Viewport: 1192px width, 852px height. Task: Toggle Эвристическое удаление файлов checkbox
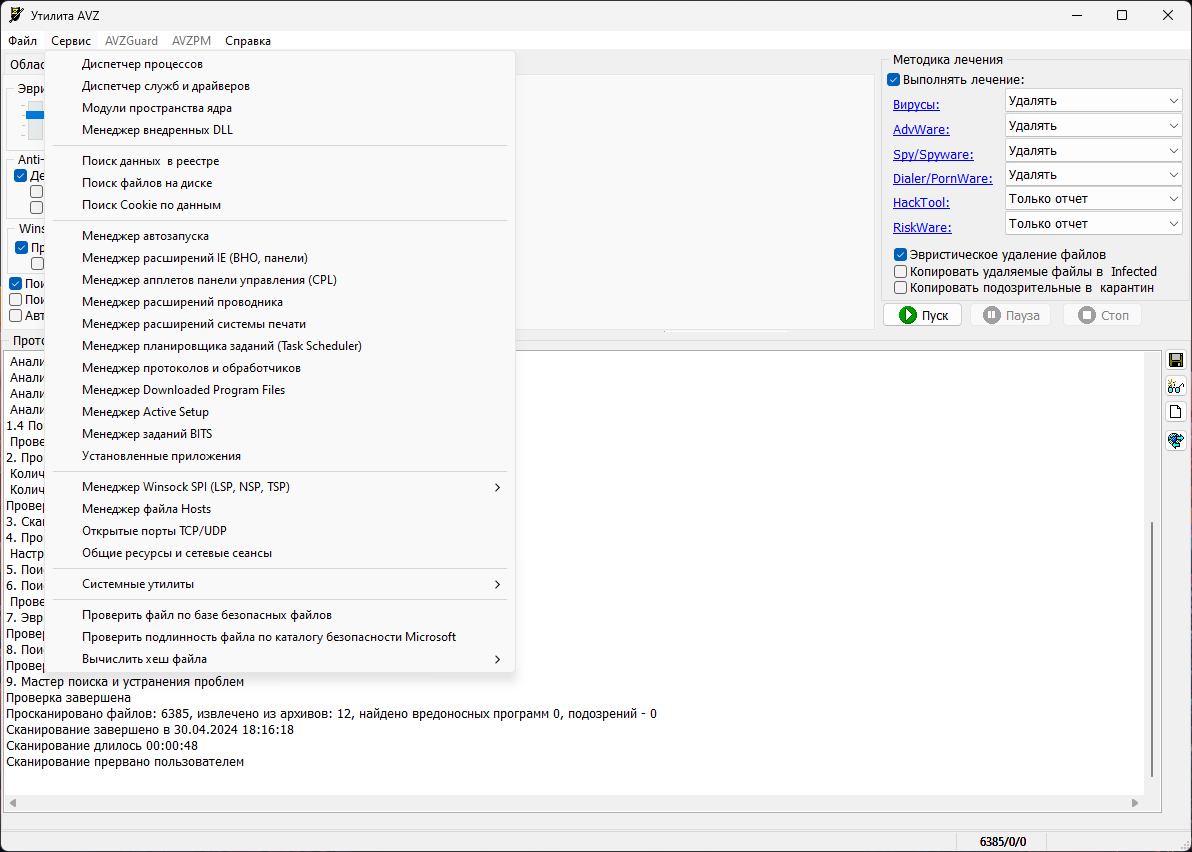900,255
